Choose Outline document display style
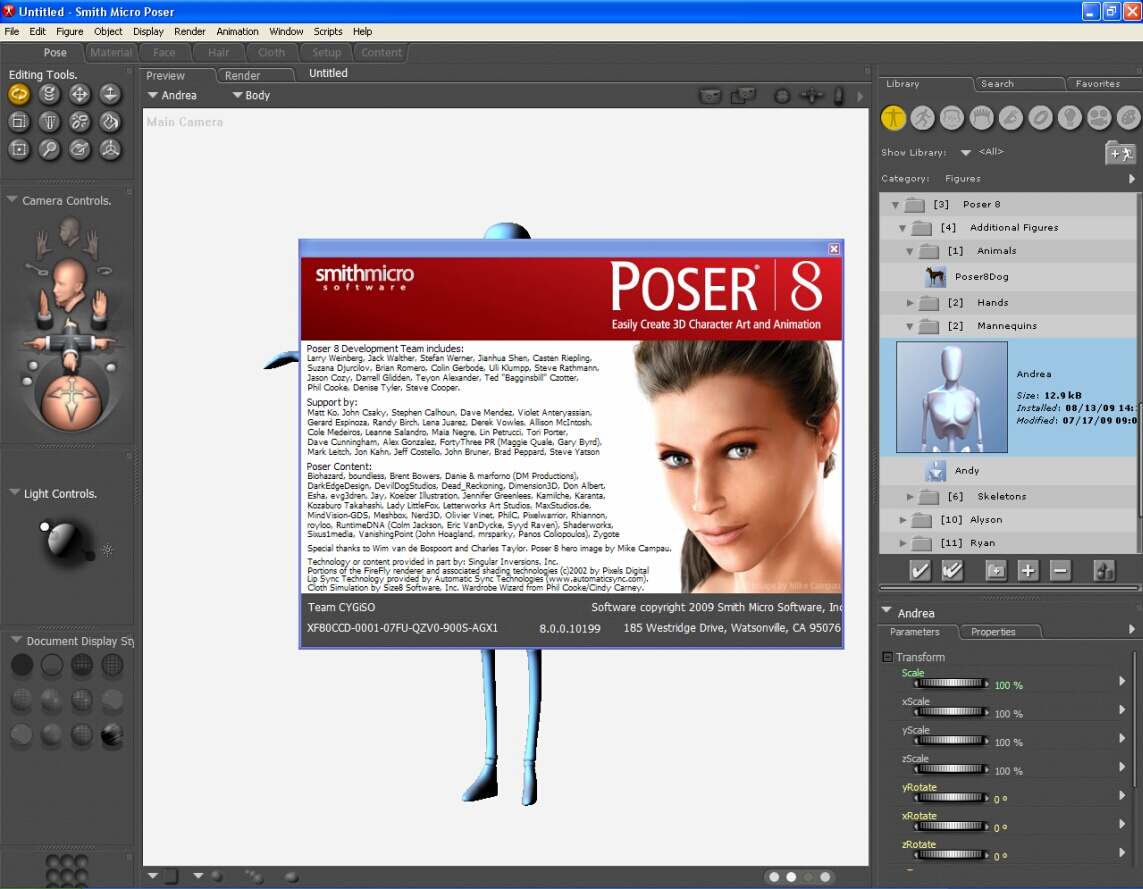1143x889 pixels. tap(52, 665)
